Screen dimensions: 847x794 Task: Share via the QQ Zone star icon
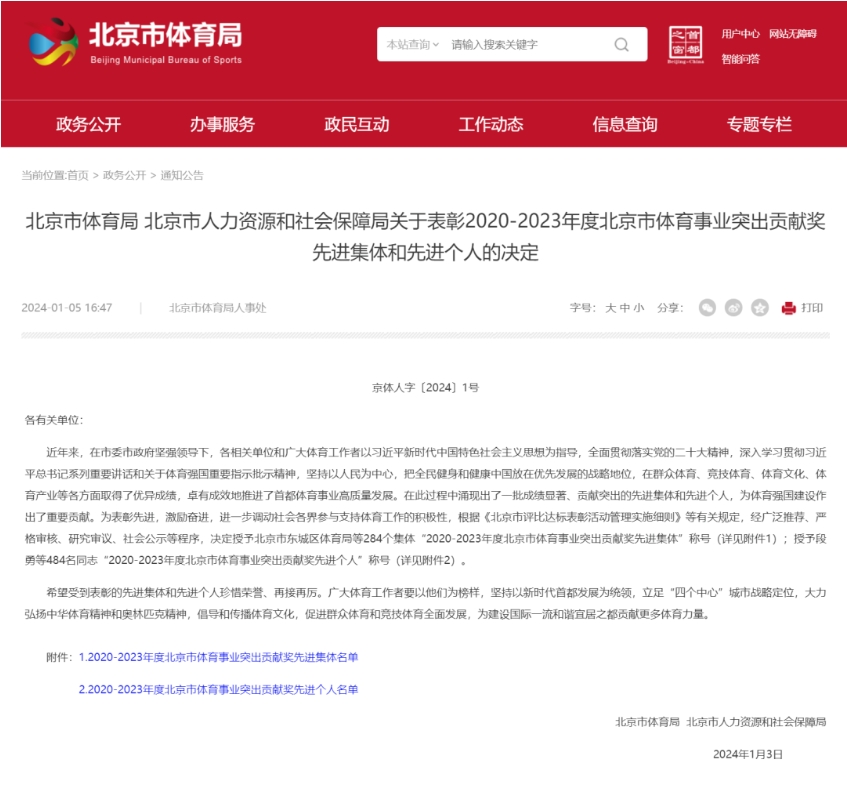[x=759, y=308]
